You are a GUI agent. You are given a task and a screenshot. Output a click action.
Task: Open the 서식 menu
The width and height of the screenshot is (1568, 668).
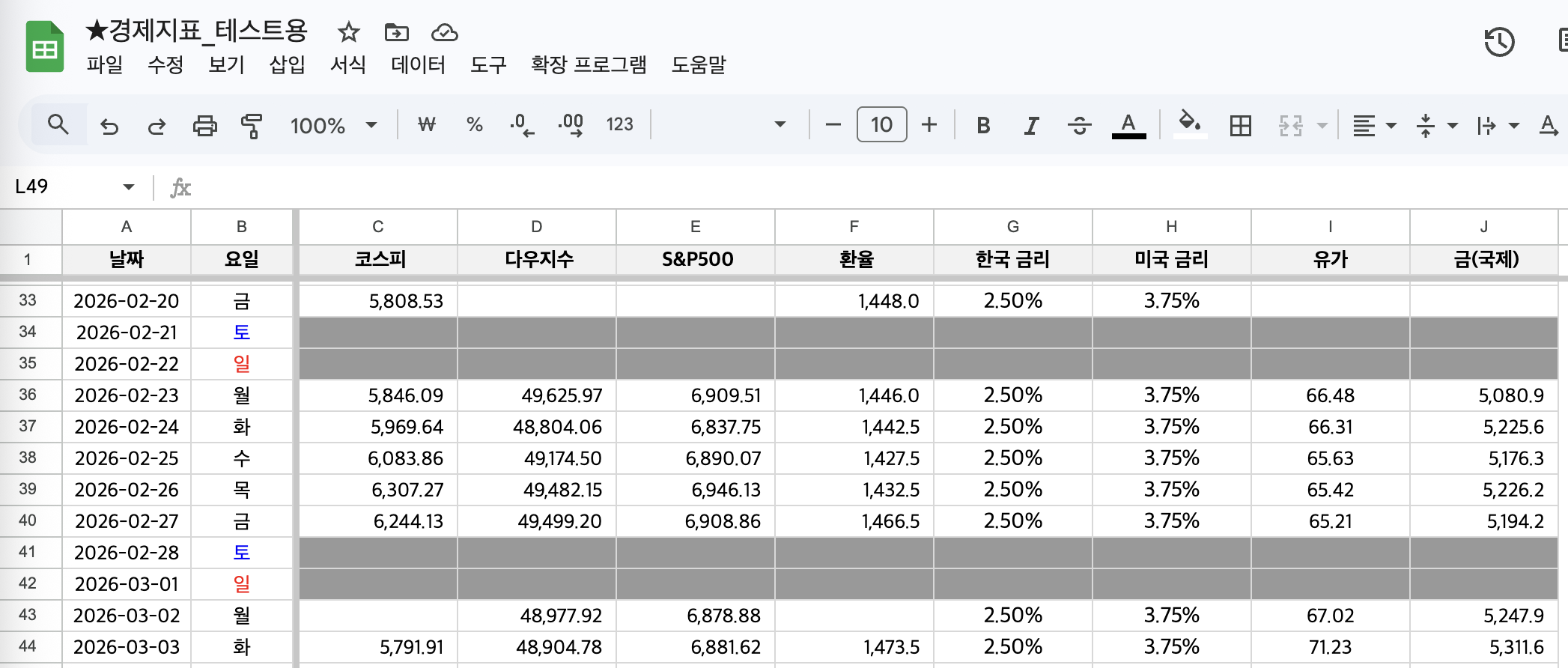348,64
